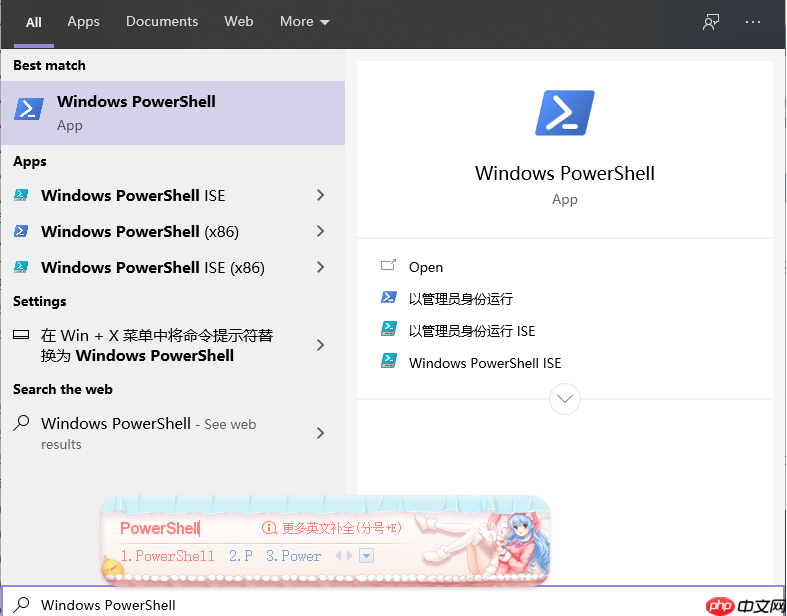Click the large PowerShell logo in preview pane

click(565, 113)
